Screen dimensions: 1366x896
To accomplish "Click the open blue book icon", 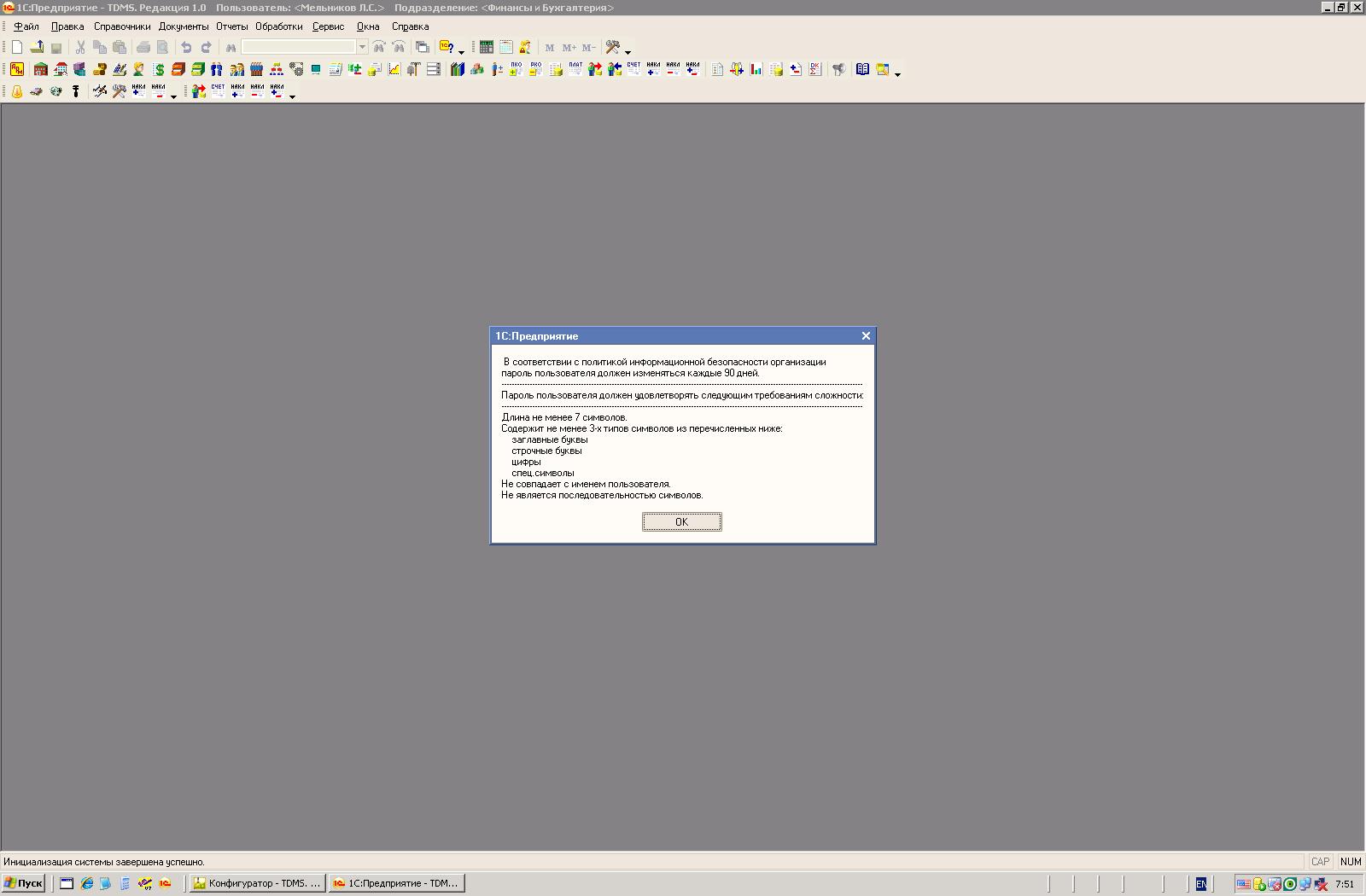I will tap(863, 69).
